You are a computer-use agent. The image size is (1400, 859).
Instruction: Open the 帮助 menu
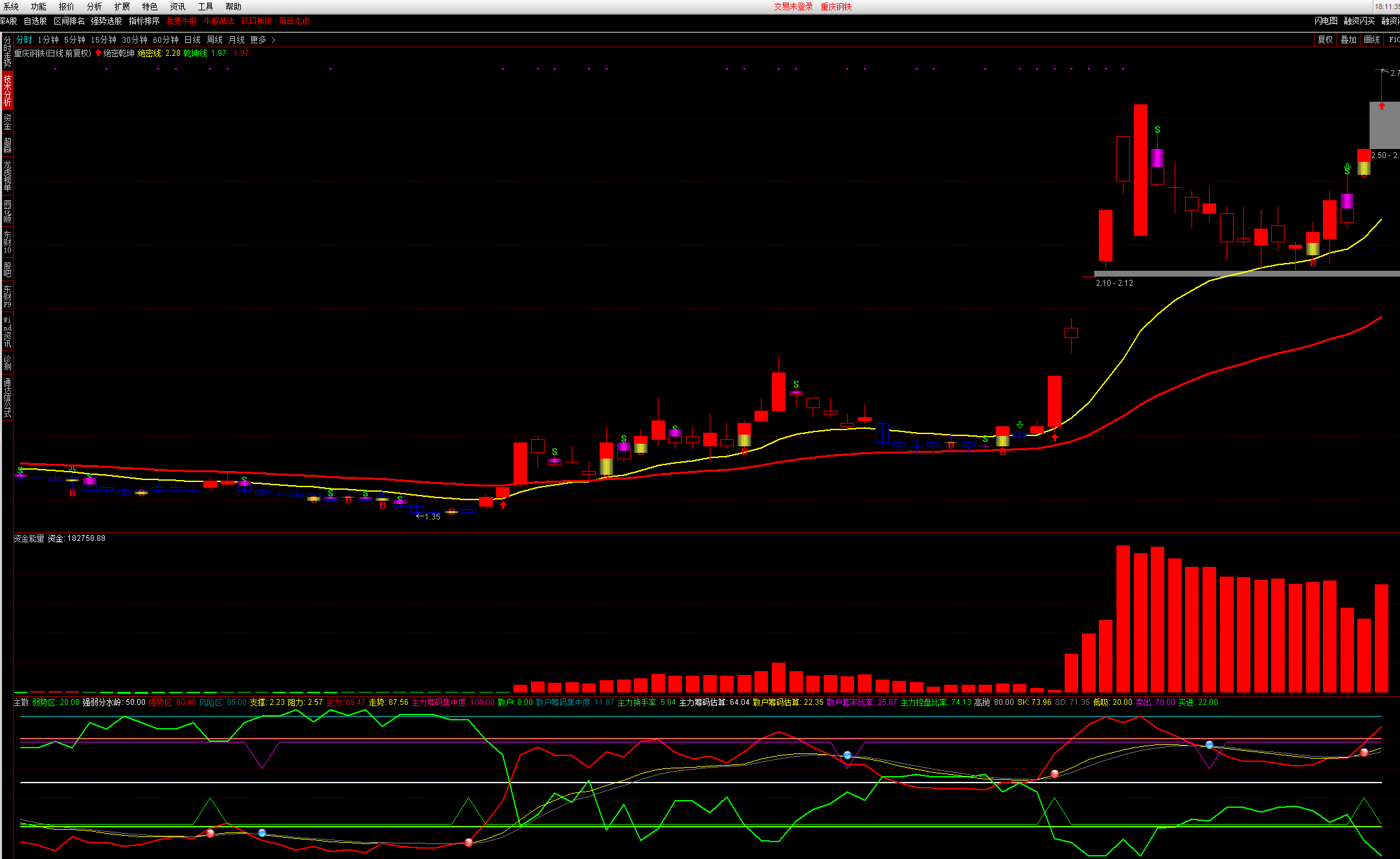[x=234, y=6]
